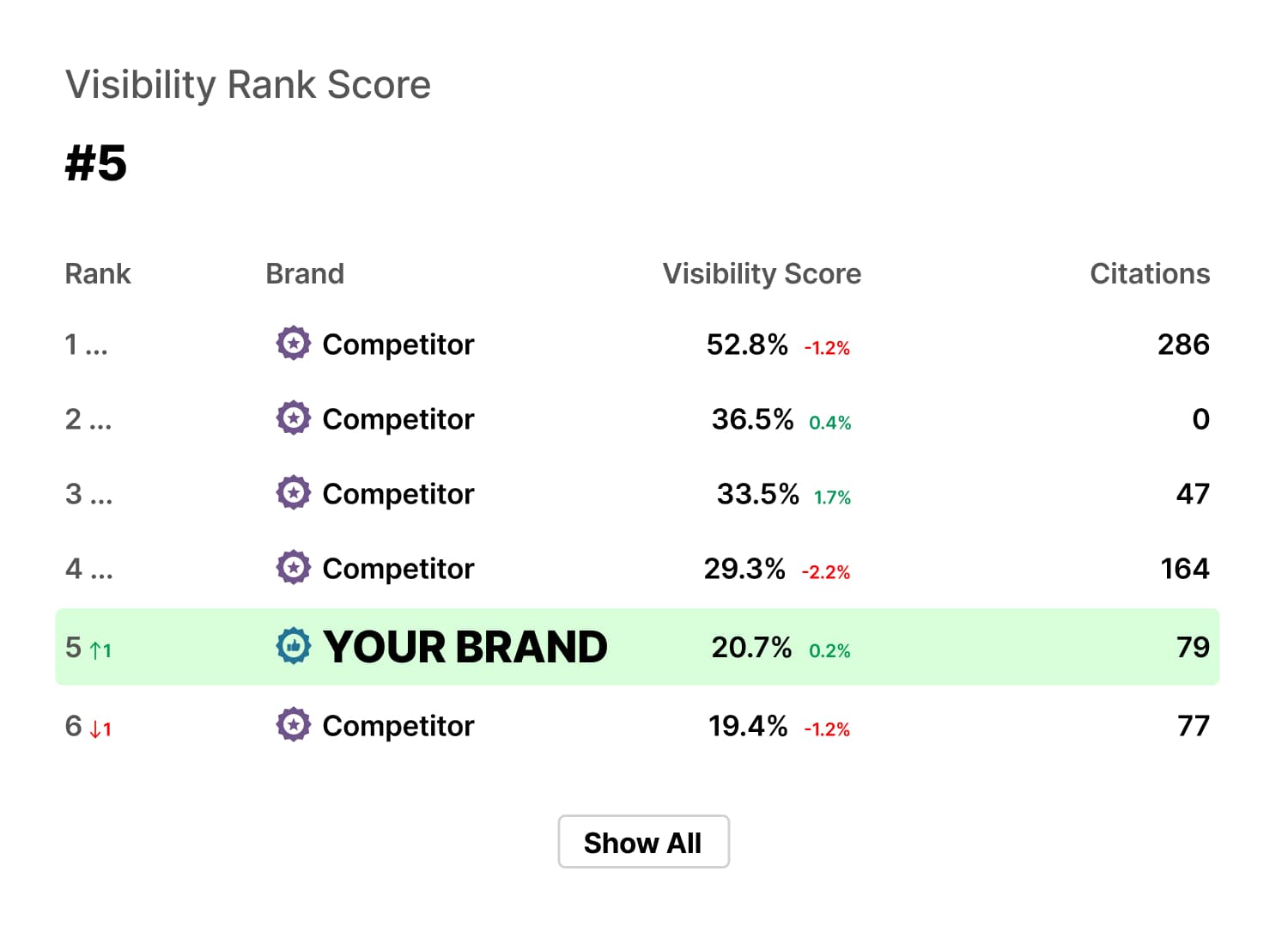Click the Show All button
This screenshot has height=933, width=1288.
tap(643, 842)
